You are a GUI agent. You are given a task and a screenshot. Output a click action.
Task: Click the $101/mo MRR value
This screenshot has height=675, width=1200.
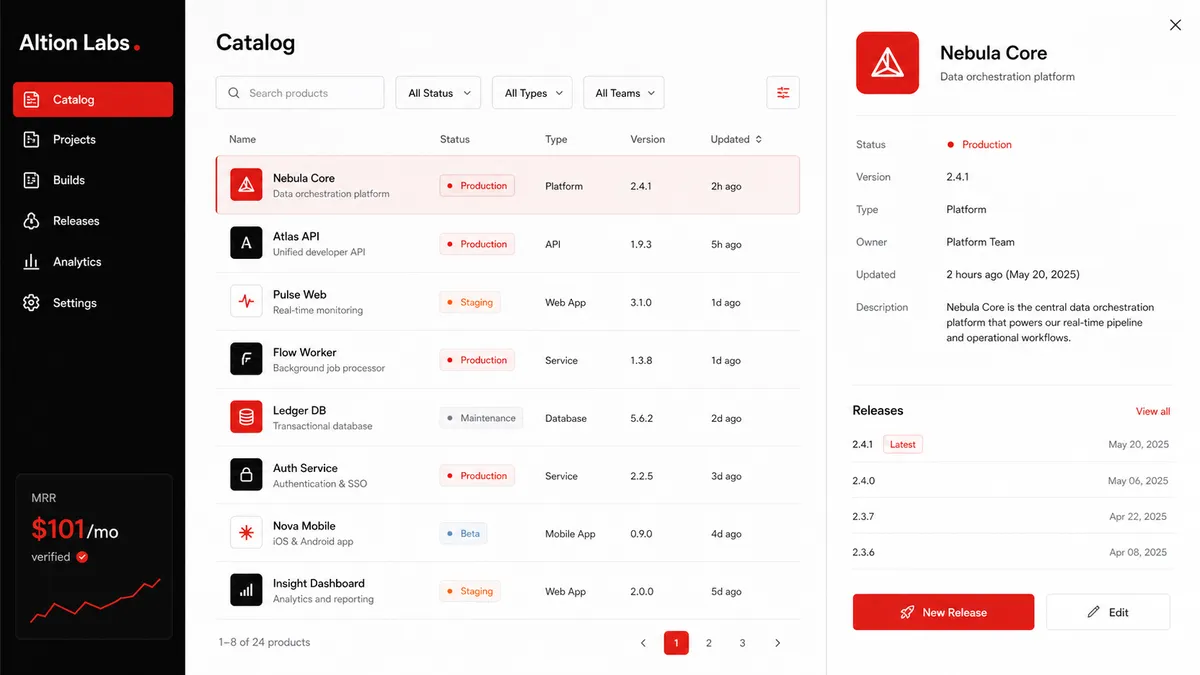coord(75,529)
